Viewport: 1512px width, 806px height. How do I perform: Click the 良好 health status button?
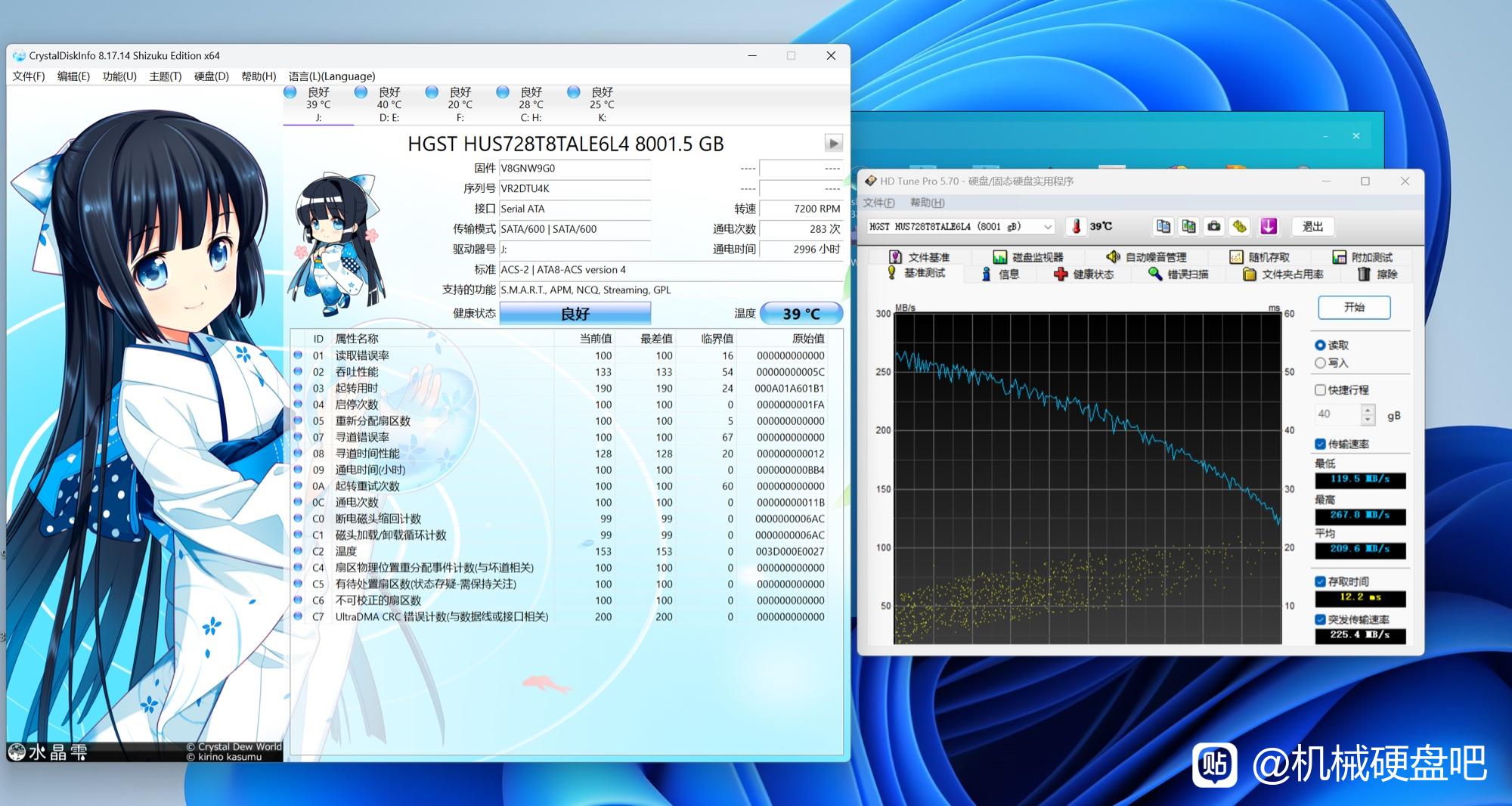coord(575,313)
